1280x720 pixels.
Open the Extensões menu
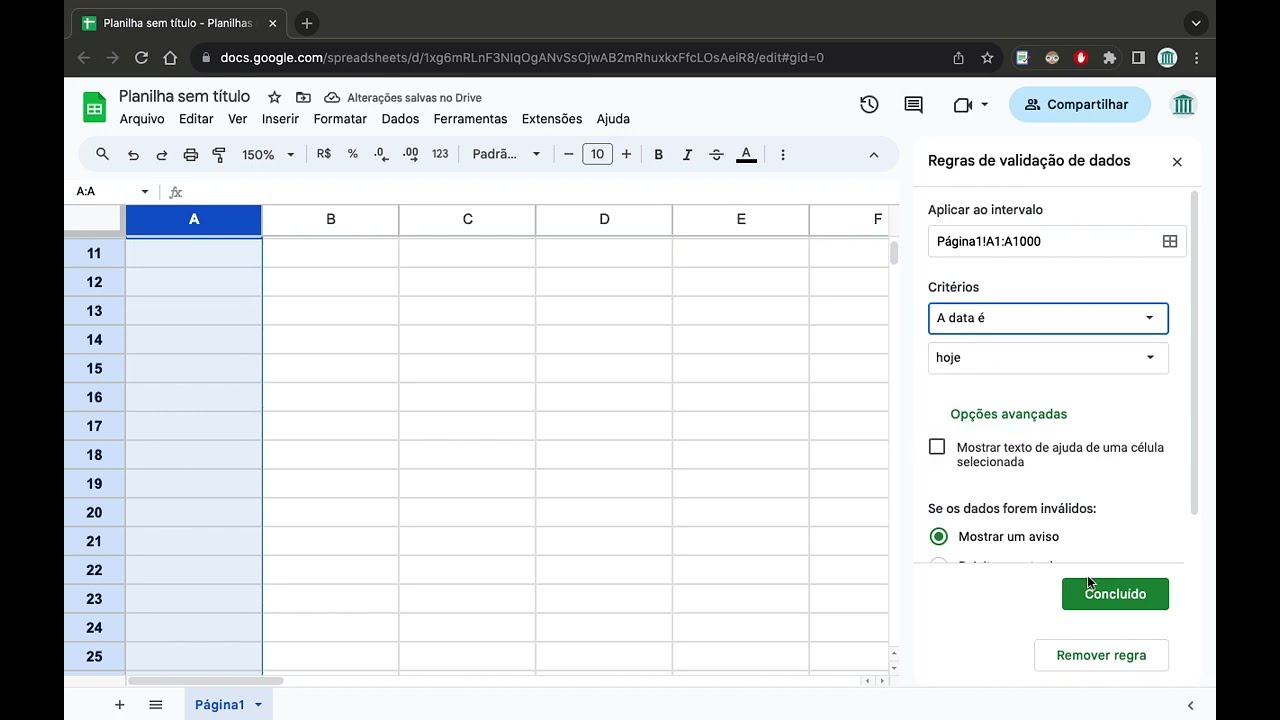[x=552, y=119]
